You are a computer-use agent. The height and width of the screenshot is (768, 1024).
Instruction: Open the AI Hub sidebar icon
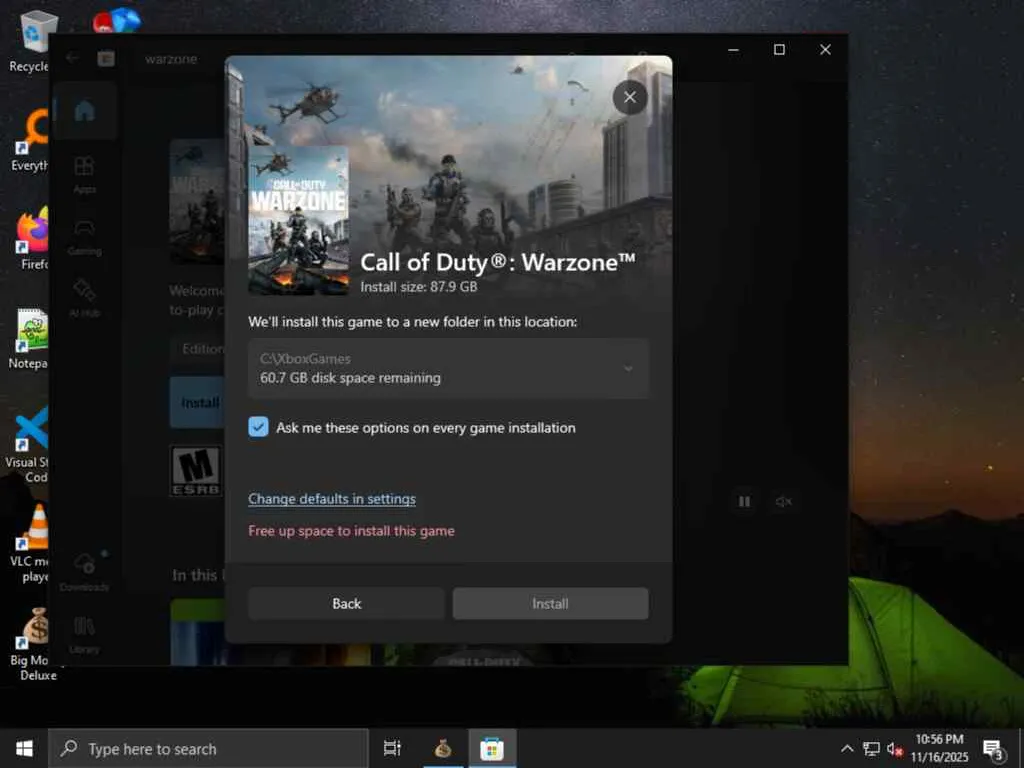[84, 298]
